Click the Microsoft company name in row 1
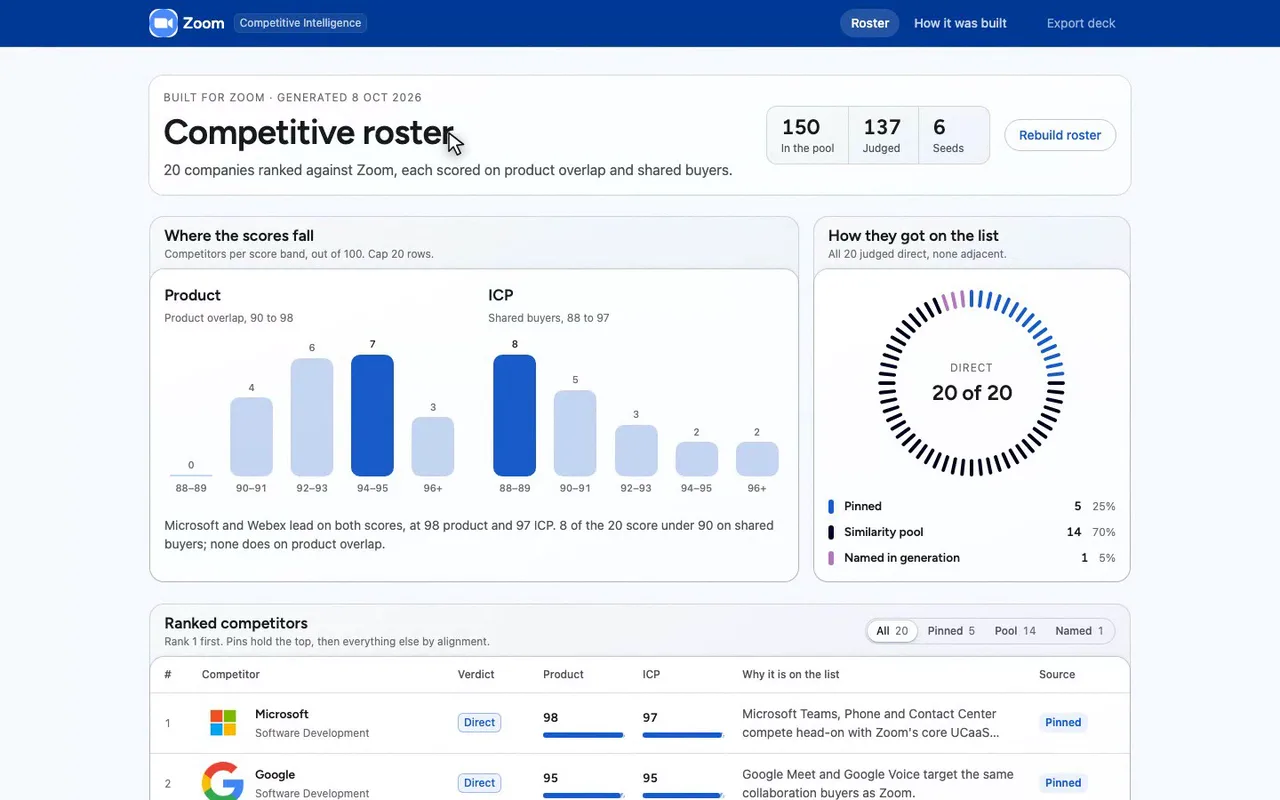This screenshot has height=800, width=1280. click(x=282, y=714)
